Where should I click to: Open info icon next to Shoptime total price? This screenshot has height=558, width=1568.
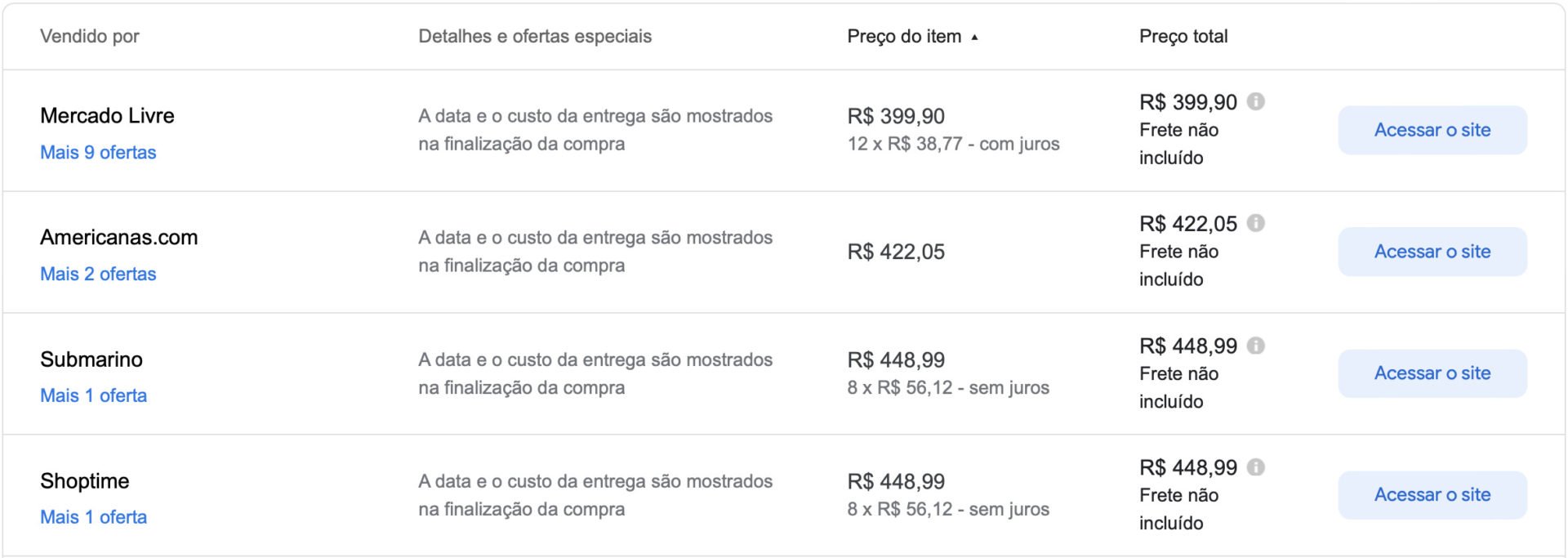pos(1256,467)
